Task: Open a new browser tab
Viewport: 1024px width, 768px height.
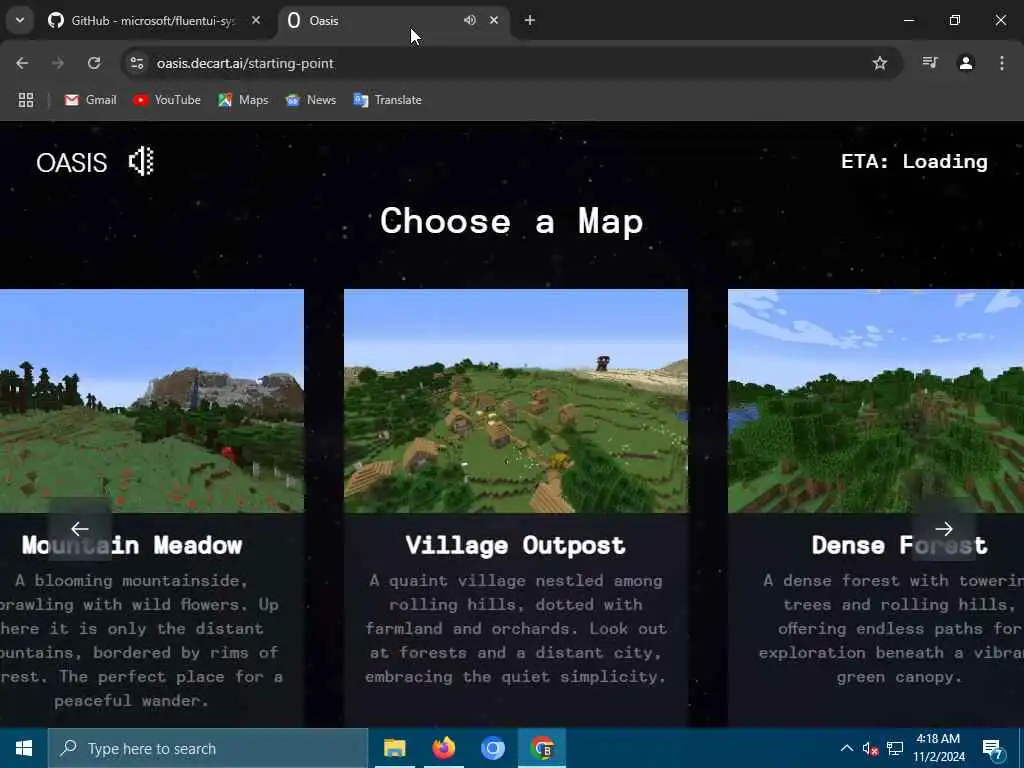Action: click(530, 20)
